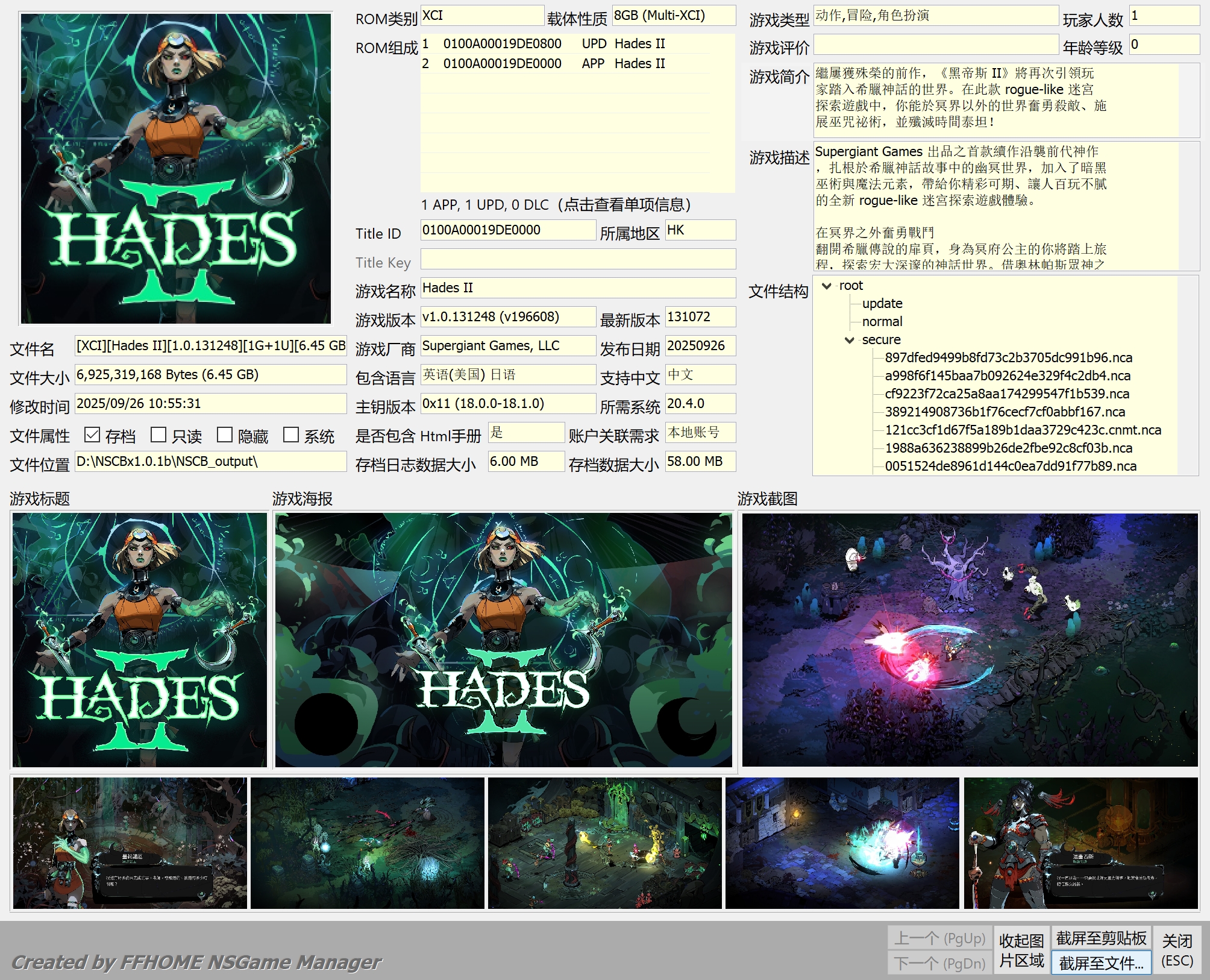Open the large combat screenshot thumbnail
This screenshot has height=980, width=1210.
pos(970,639)
